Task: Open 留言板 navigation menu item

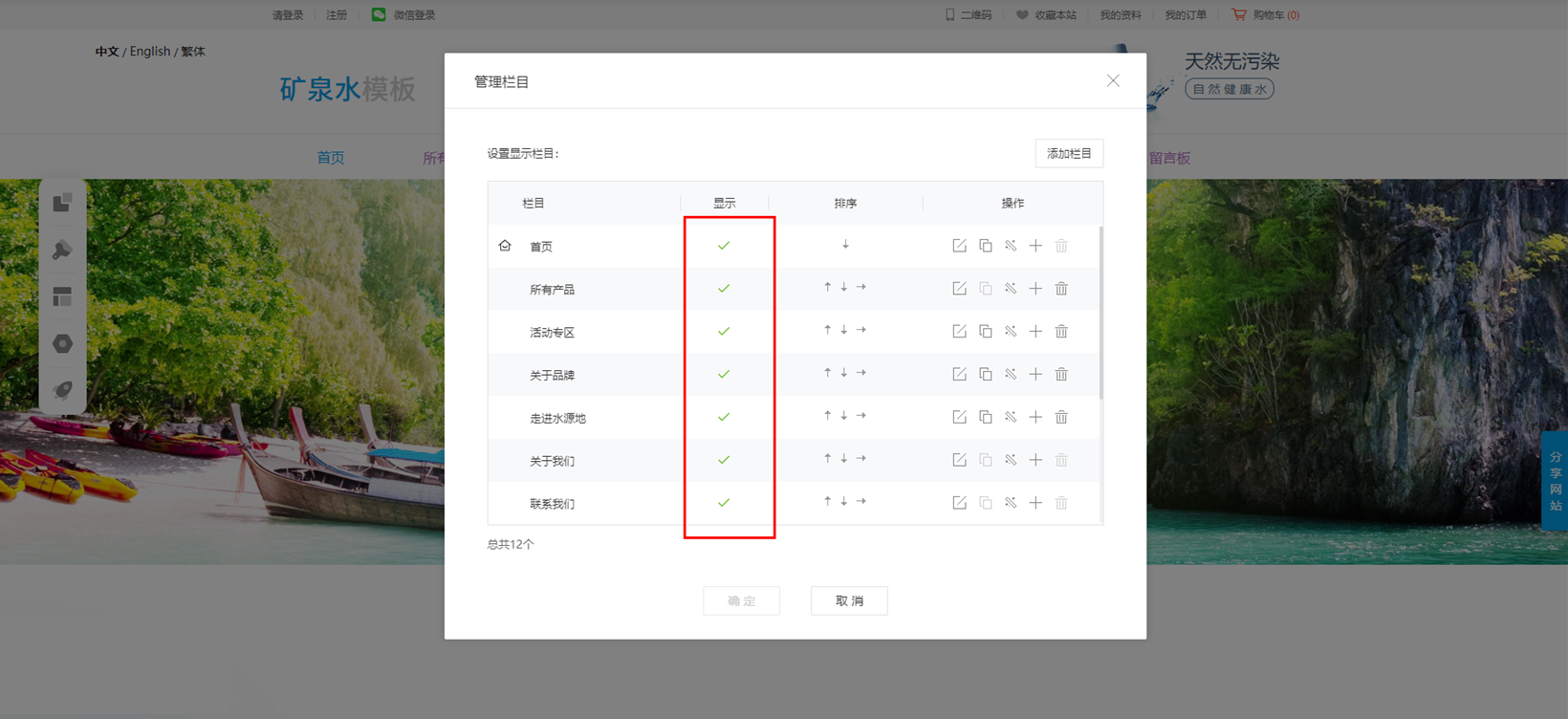Action: point(1169,159)
